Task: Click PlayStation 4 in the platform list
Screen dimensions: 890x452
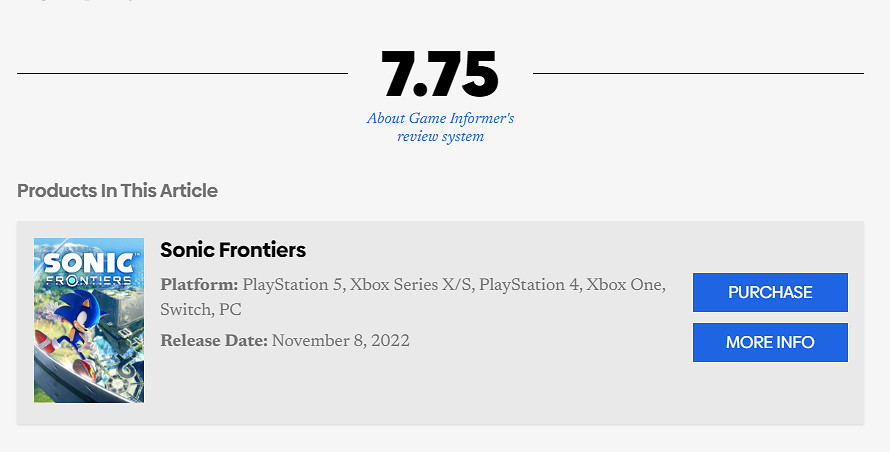Action: (529, 285)
